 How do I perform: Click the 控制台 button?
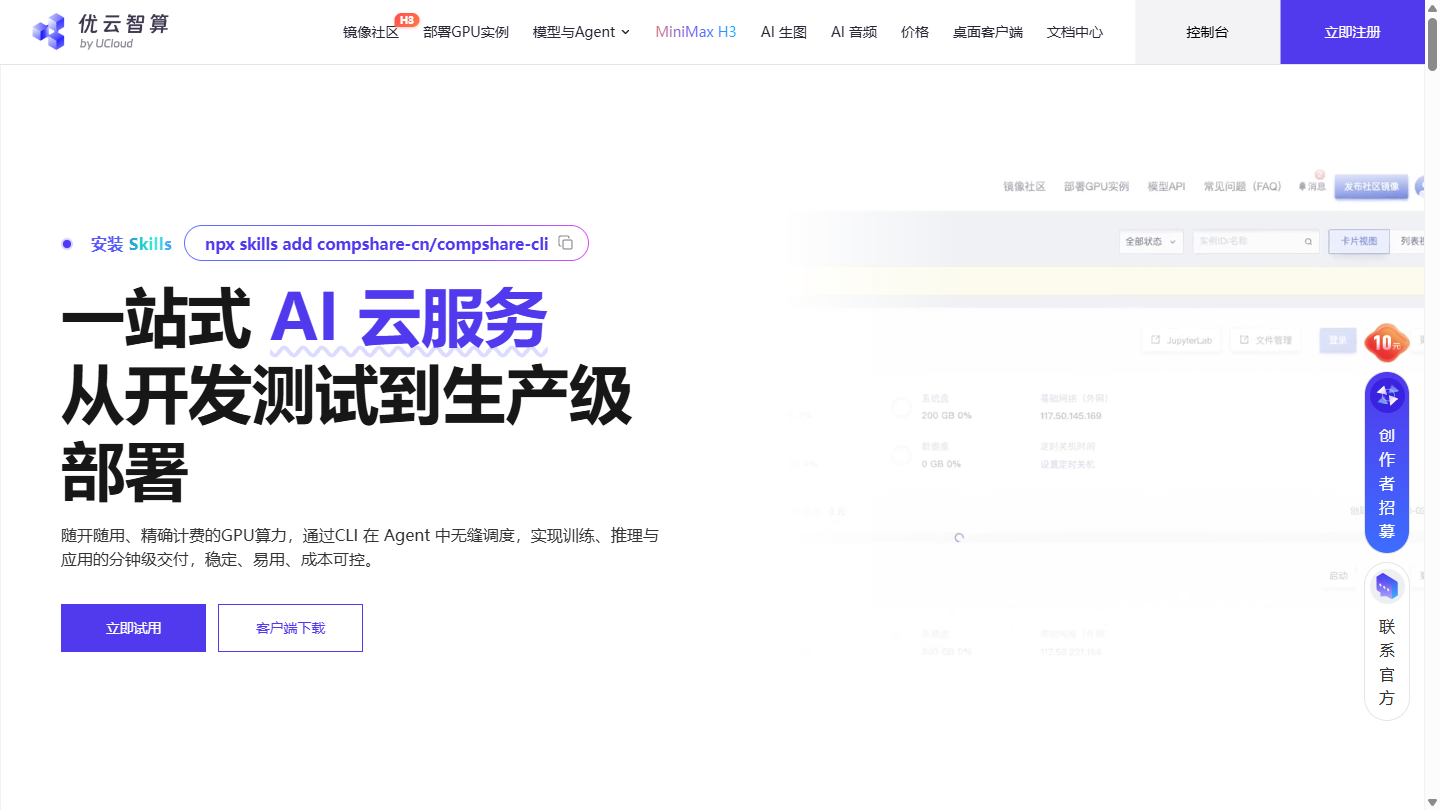(x=1208, y=32)
